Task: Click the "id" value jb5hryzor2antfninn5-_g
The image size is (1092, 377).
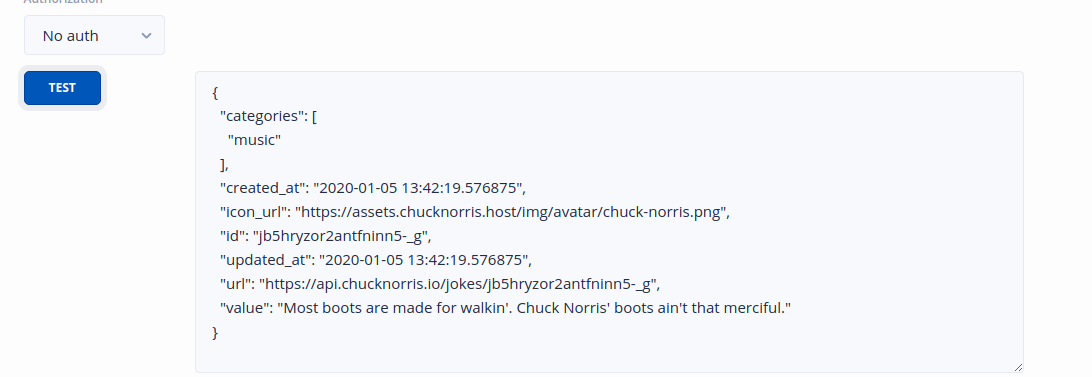Action: click(340, 236)
